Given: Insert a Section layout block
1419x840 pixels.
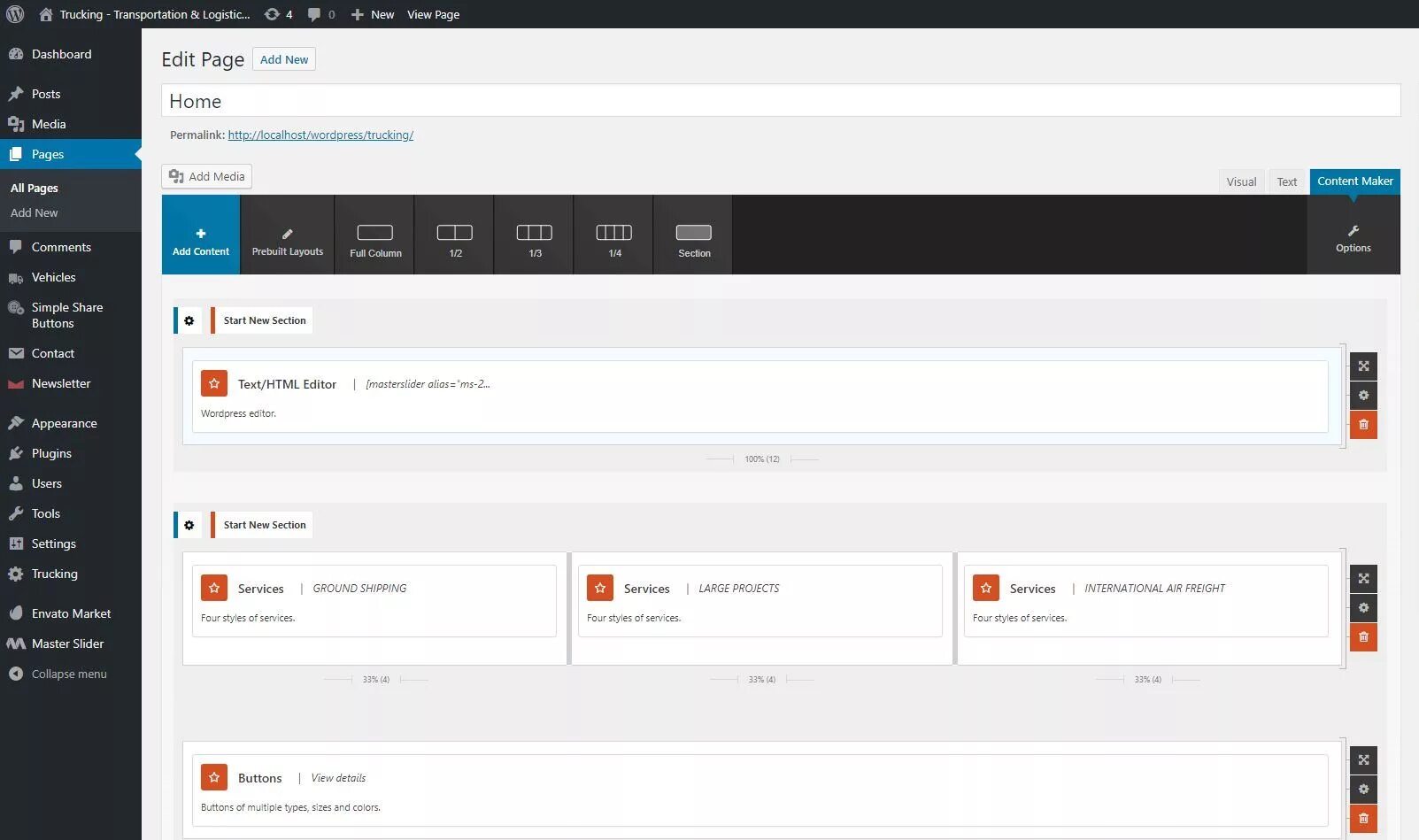Looking at the screenshot, I should 694,235.
